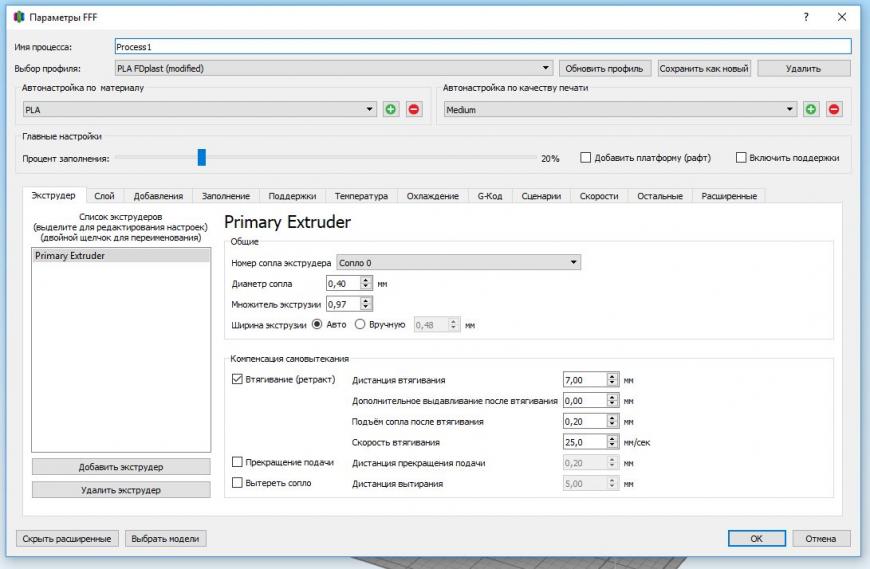
Task: Click the help question mark in title bar
Action: coord(806,17)
